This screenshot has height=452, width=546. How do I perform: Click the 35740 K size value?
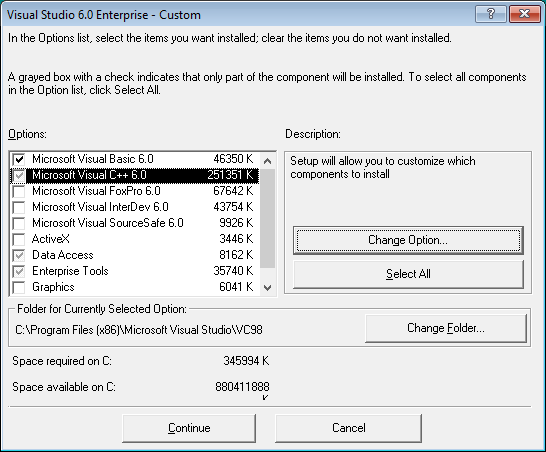tap(233, 271)
